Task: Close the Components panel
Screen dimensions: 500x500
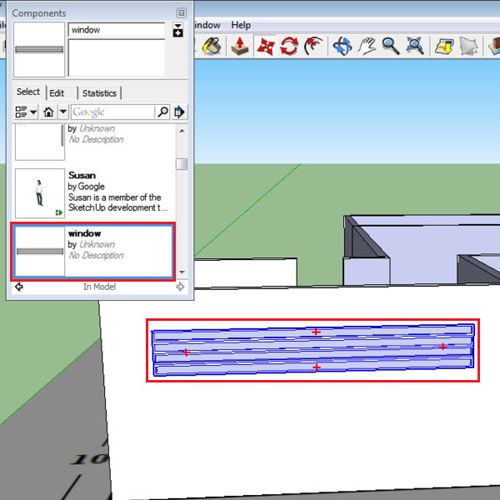Action: 181,13
